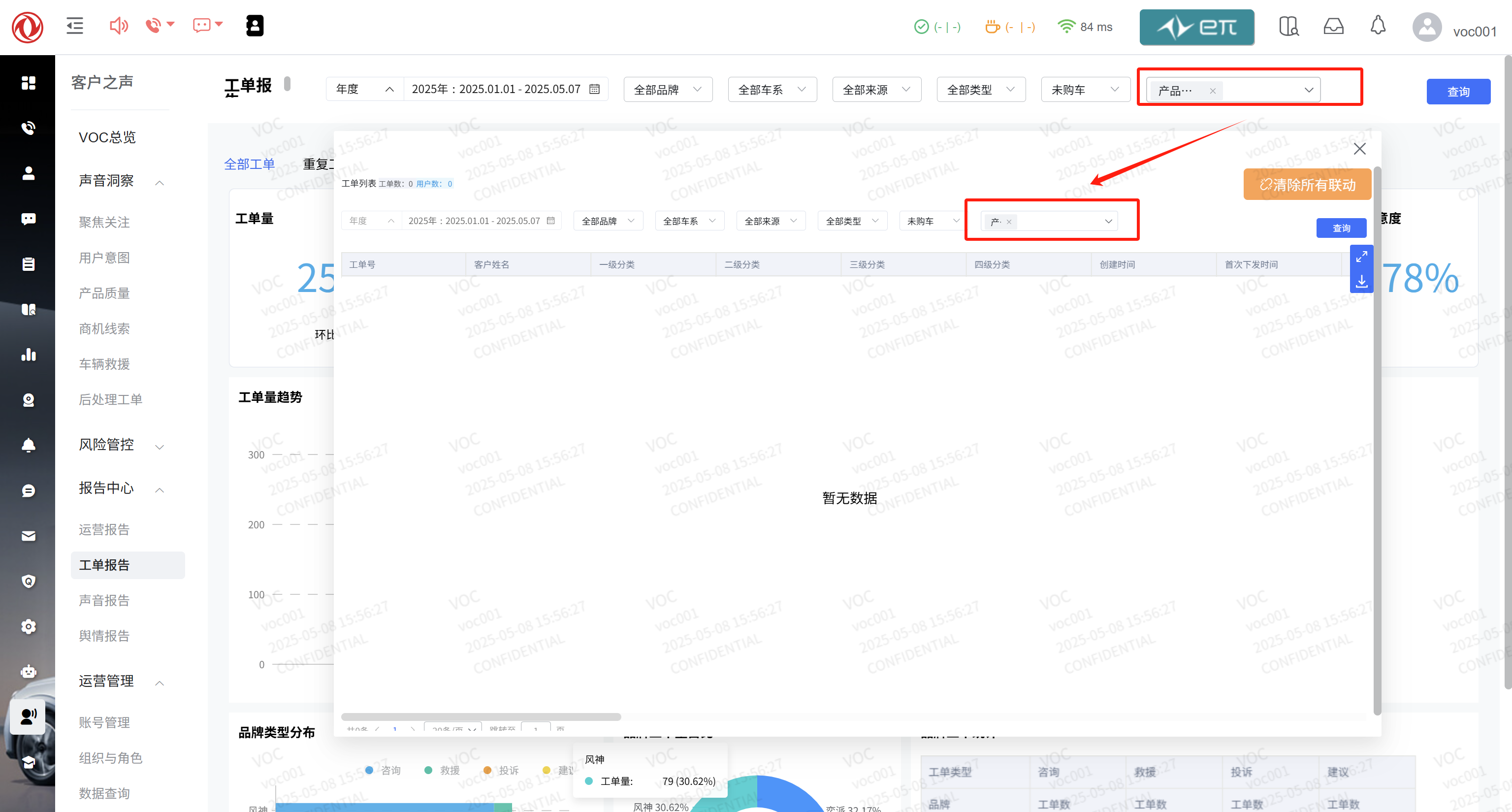This screenshot has height=812, width=1512.
Task: Open VOC总览 in the side menu
Action: [x=107, y=137]
